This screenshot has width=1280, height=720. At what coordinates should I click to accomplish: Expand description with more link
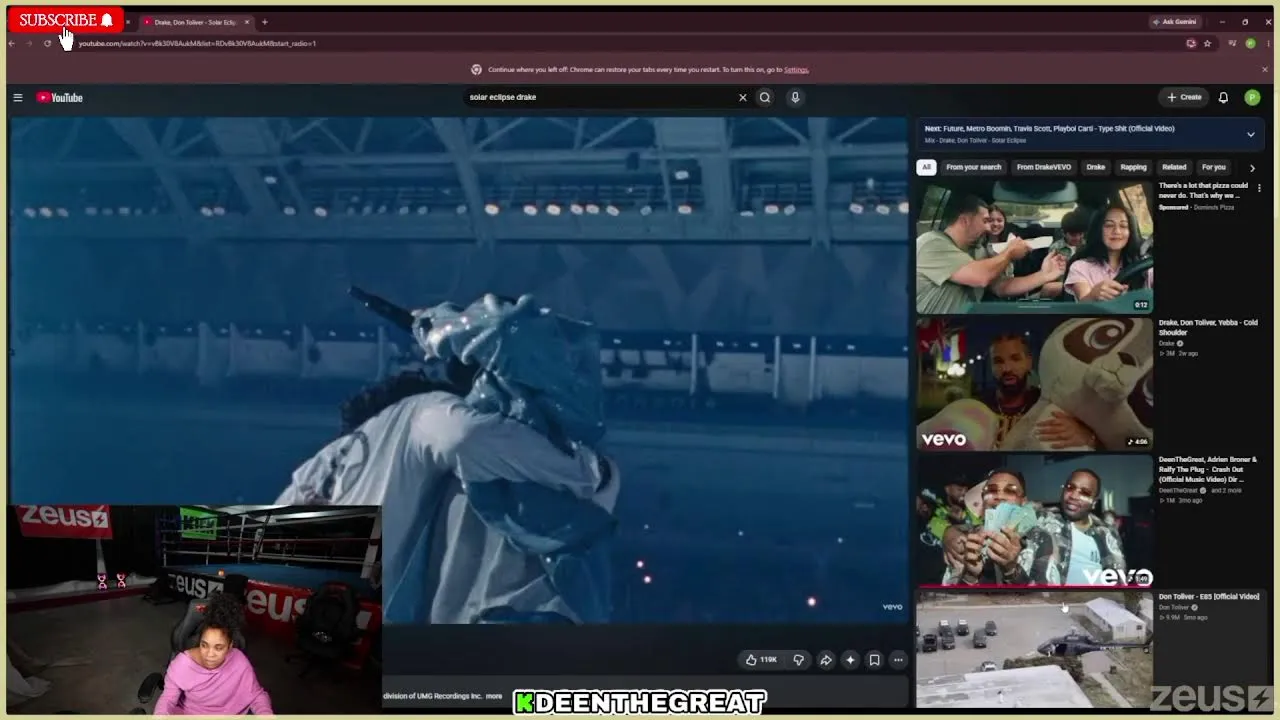pyautogui.click(x=494, y=696)
